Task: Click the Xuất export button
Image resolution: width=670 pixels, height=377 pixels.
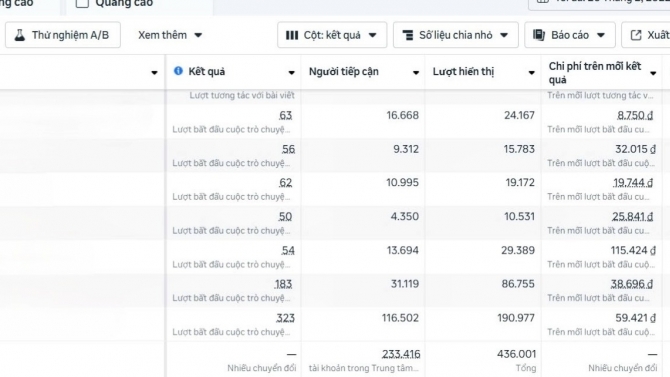Action: [646, 35]
